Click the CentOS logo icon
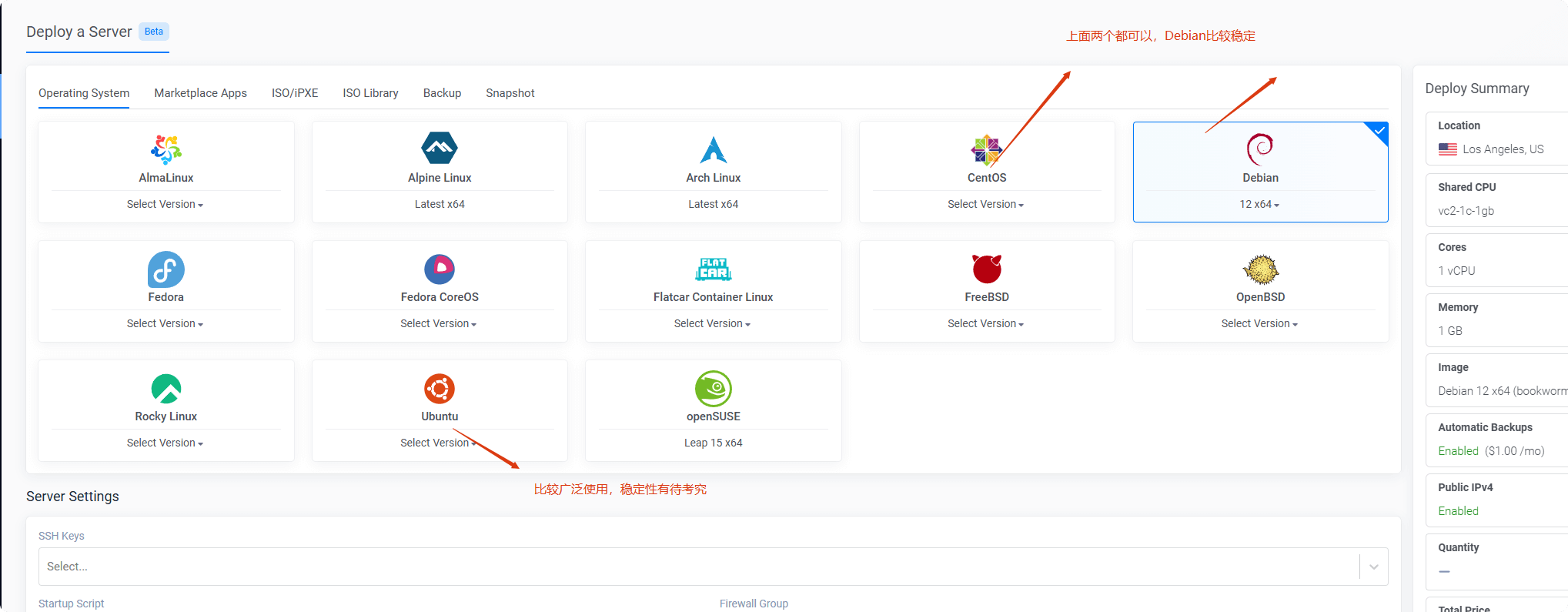 (x=987, y=150)
